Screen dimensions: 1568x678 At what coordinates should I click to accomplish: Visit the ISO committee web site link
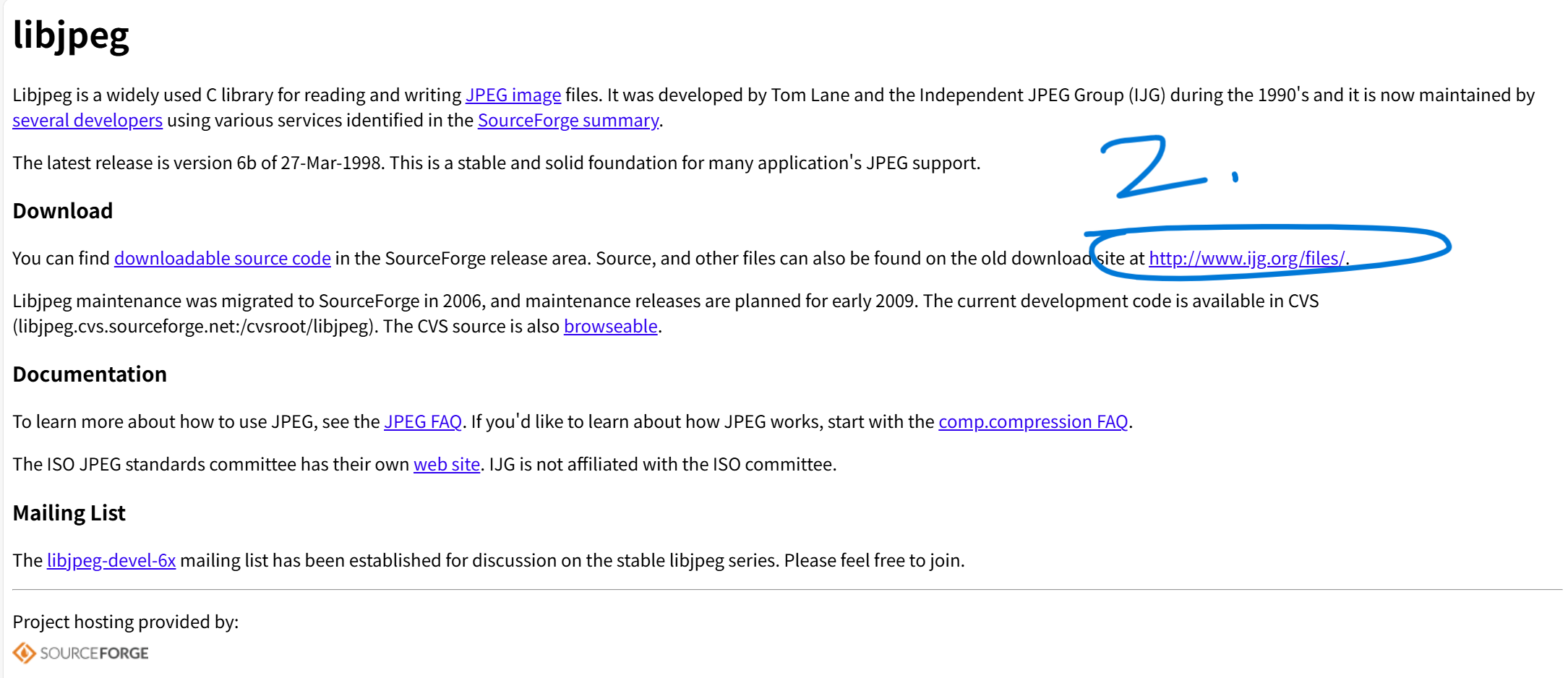click(x=447, y=465)
